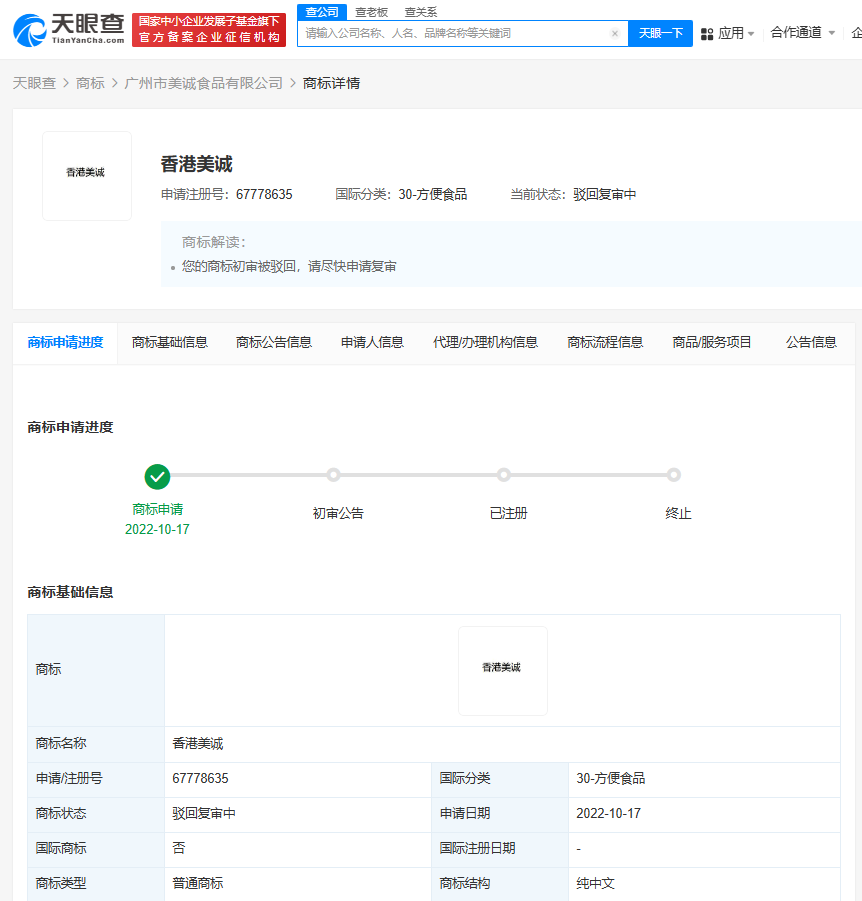The image size is (862, 901).
Task: Switch to the 查老板 search tab
Action: coord(371,12)
